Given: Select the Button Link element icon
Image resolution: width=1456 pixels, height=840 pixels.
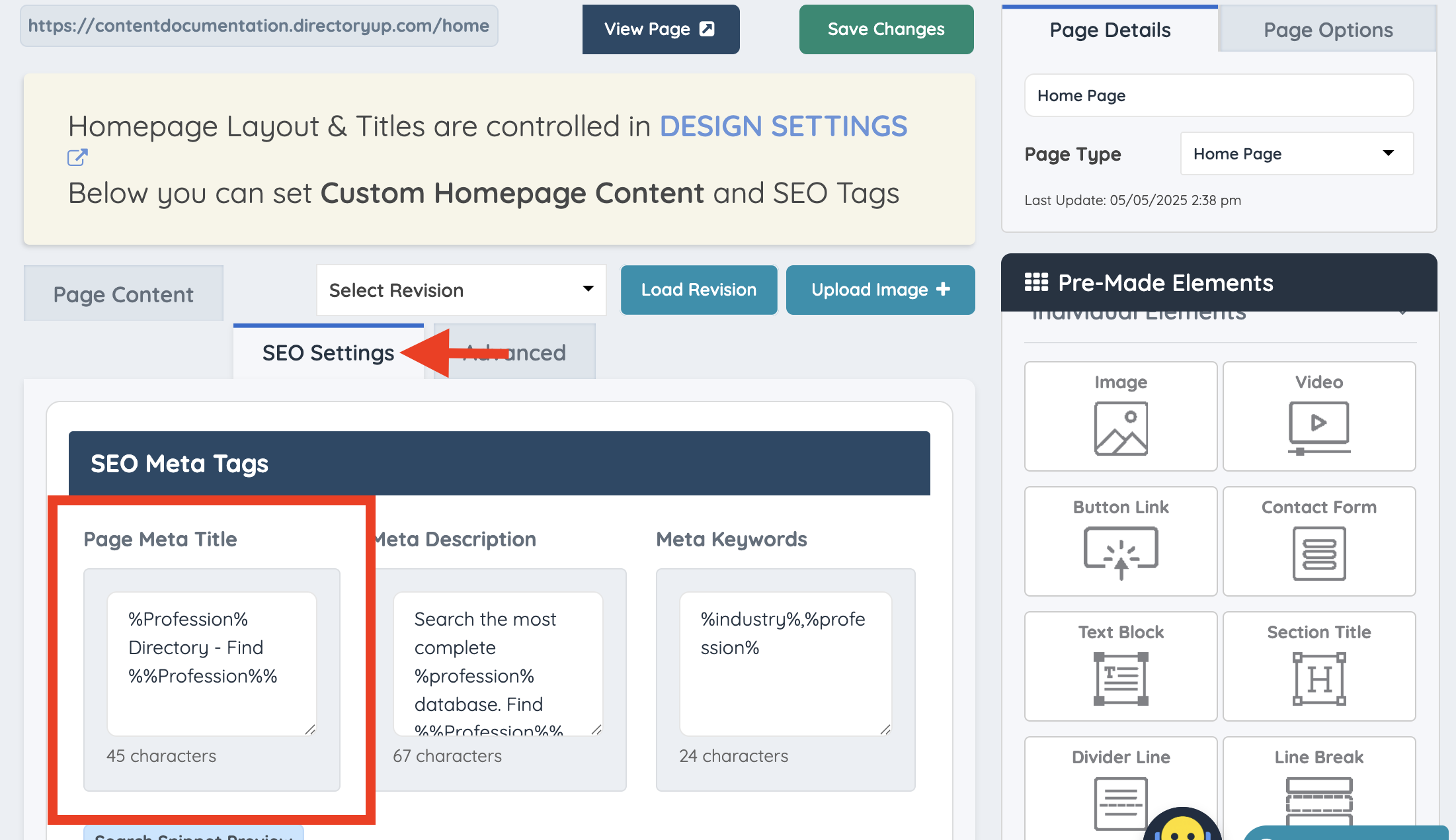Looking at the screenshot, I should (1121, 552).
